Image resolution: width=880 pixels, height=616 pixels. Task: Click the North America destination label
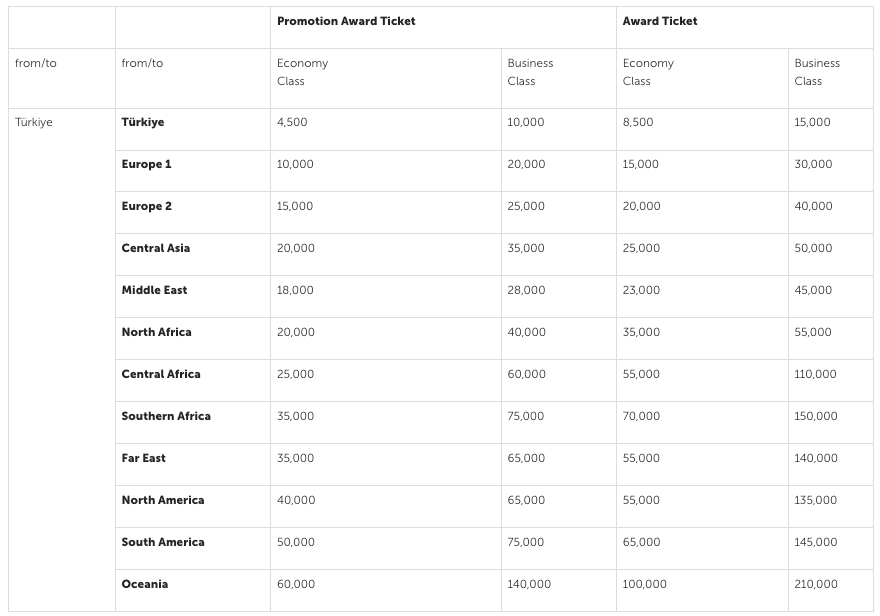tap(163, 500)
